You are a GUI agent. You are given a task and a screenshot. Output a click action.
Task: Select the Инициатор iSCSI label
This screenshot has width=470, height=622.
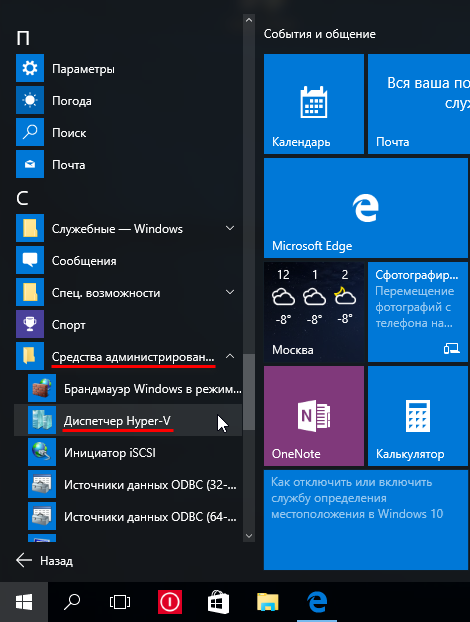coord(110,453)
